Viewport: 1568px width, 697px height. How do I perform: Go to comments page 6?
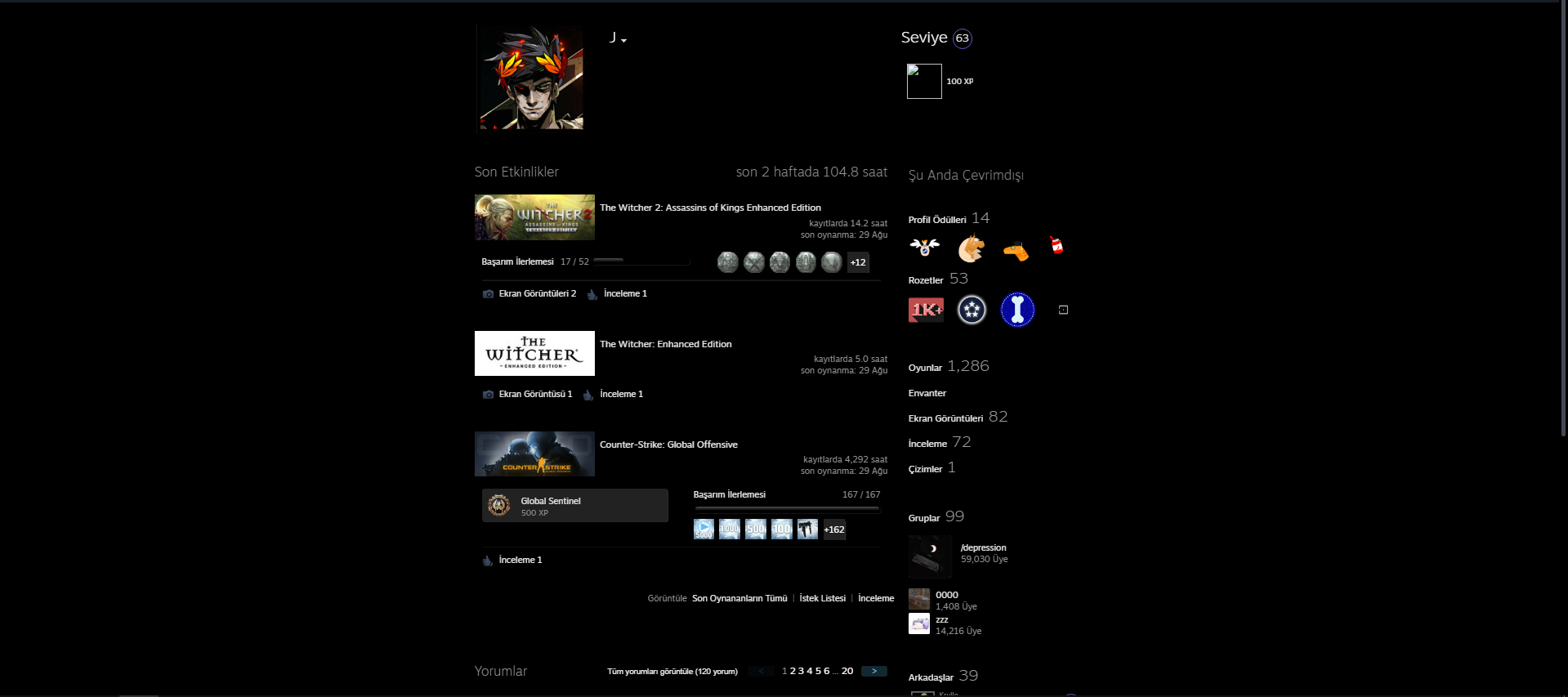click(x=827, y=671)
